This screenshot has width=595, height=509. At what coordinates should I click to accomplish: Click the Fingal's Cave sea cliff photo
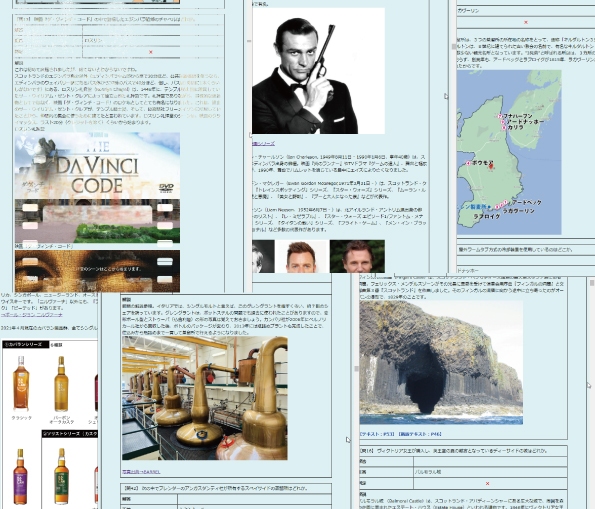point(441,362)
